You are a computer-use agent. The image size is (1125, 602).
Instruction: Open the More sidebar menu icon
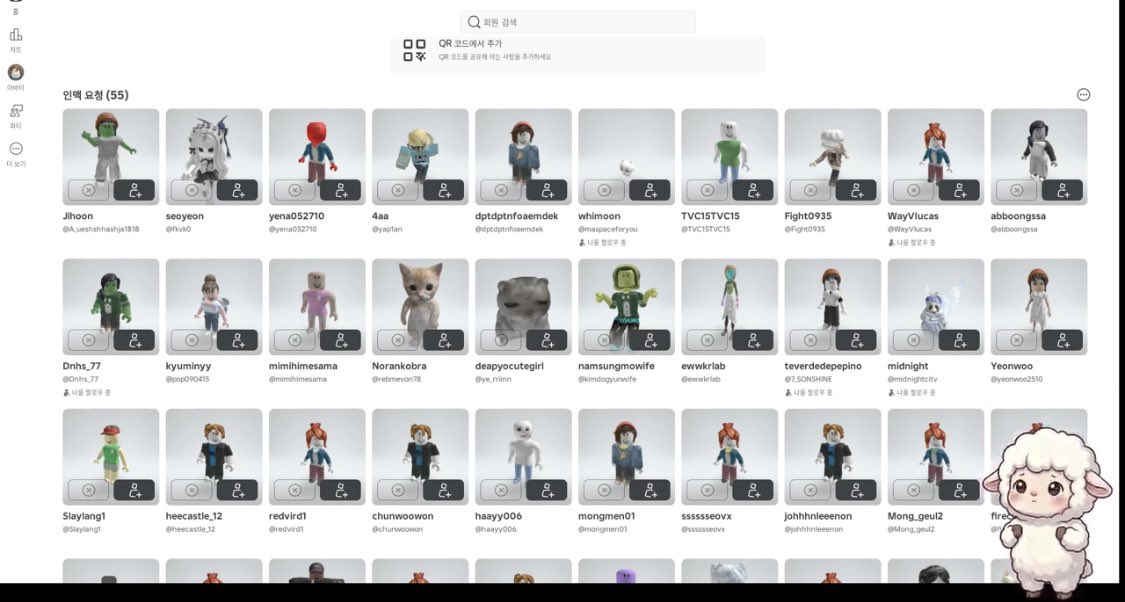click(16, 149)
